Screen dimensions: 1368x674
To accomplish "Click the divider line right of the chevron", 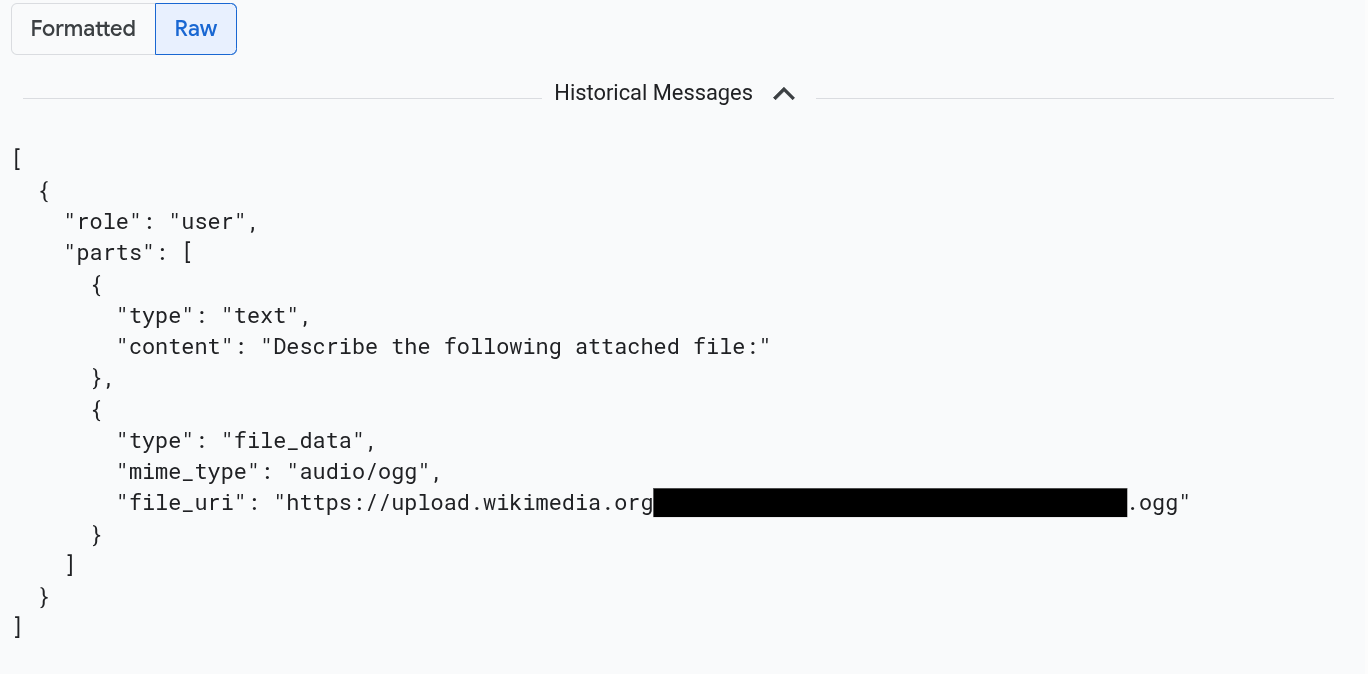I will (x=1074, y=98).
